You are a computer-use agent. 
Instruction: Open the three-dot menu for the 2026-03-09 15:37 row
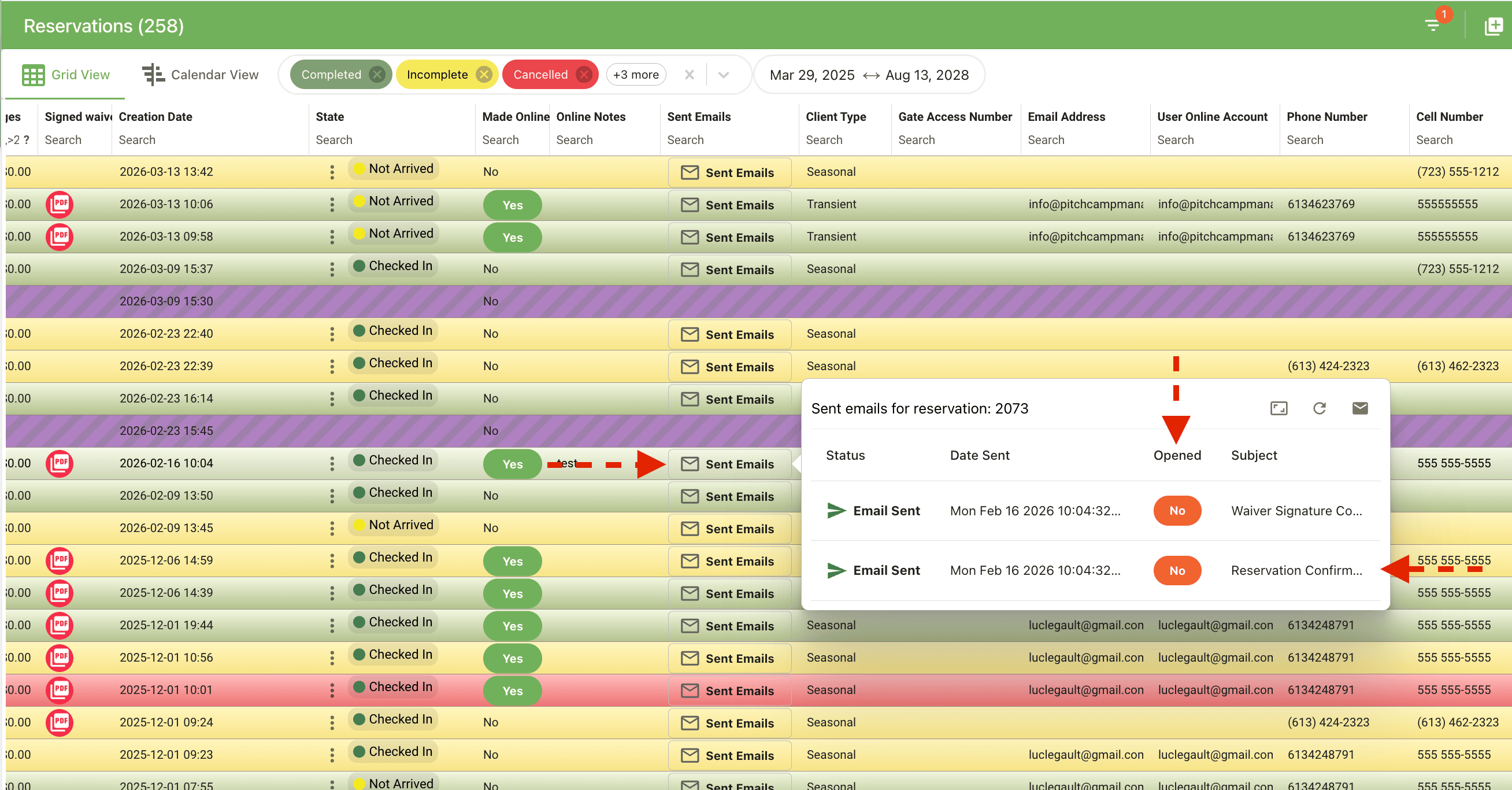(x=332, y=269)
